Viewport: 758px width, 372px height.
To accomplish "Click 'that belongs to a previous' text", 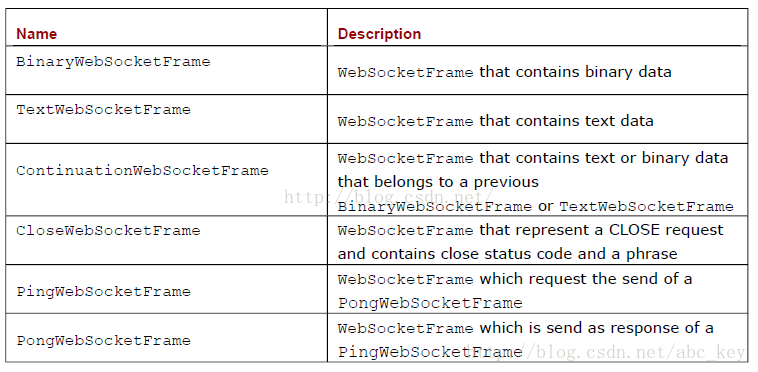I will [438, 182].
